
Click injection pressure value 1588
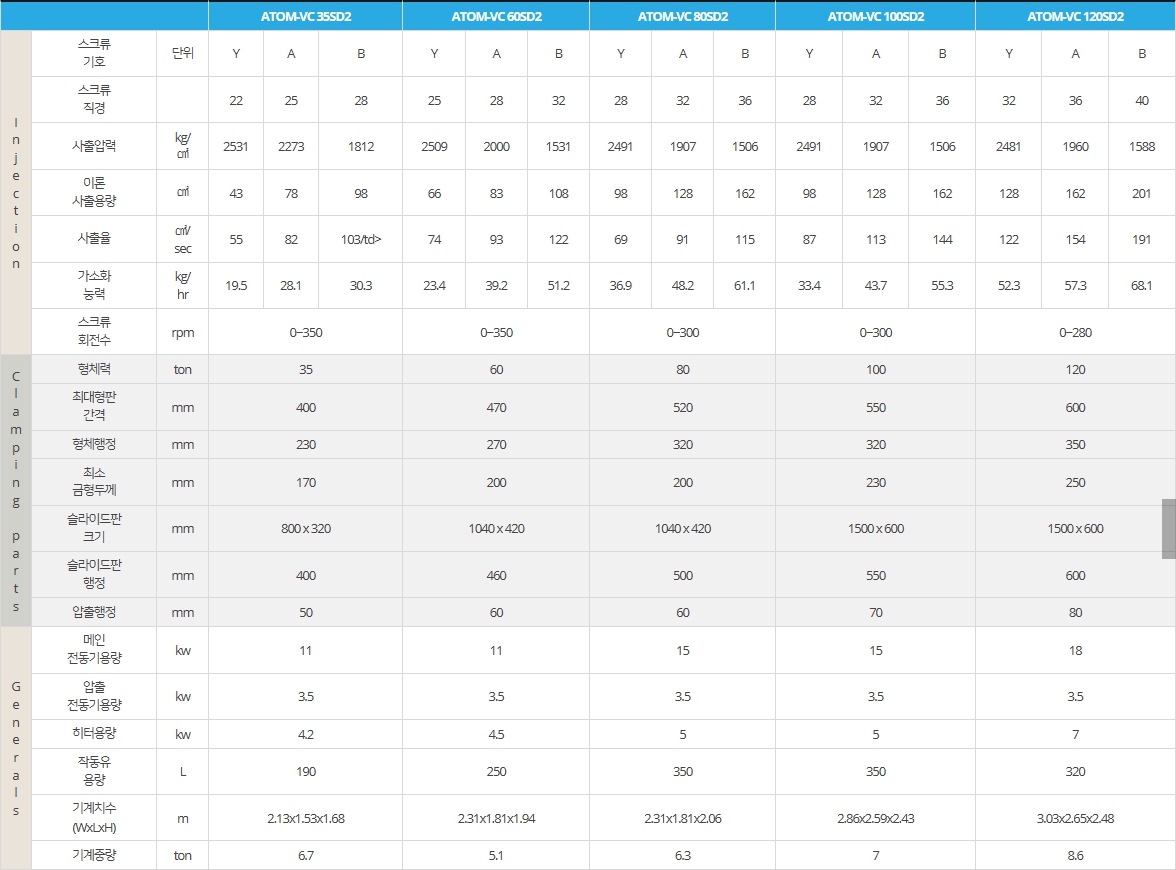1142,147
